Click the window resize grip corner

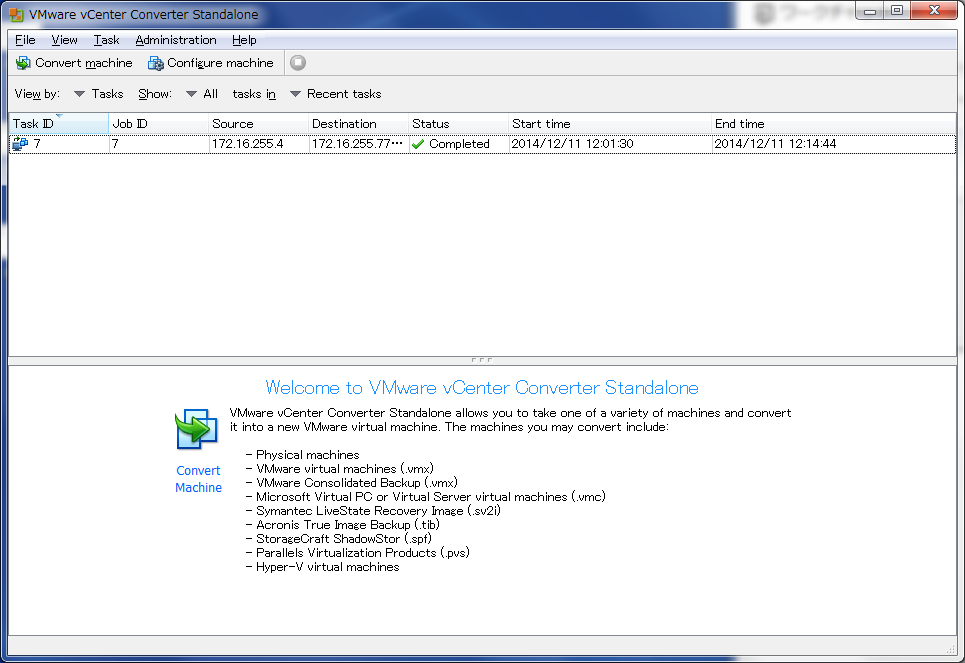coord(950,648)
